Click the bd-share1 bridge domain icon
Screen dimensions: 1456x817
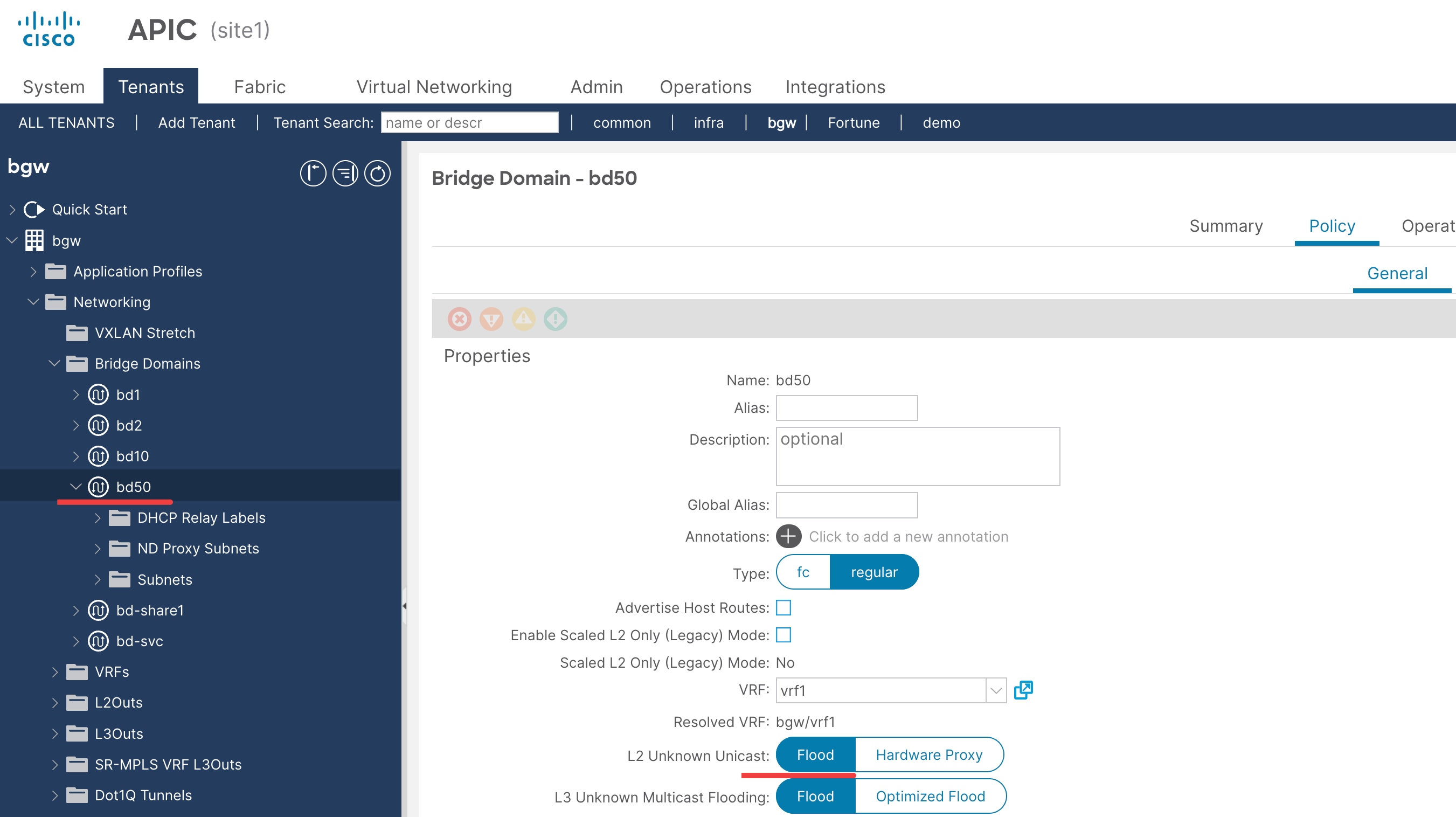(99, 610)
